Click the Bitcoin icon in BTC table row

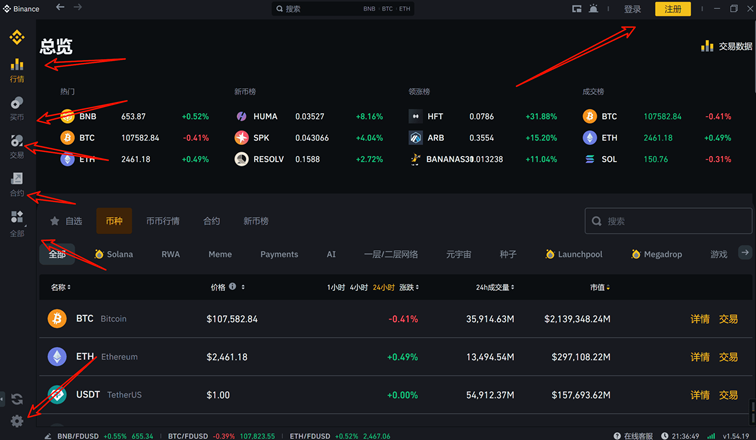point(57,319)
